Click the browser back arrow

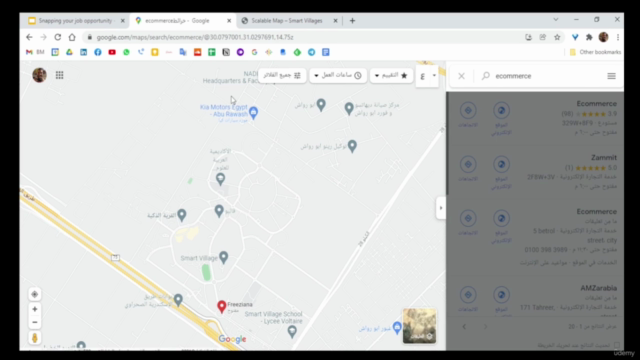pos(29,37)
